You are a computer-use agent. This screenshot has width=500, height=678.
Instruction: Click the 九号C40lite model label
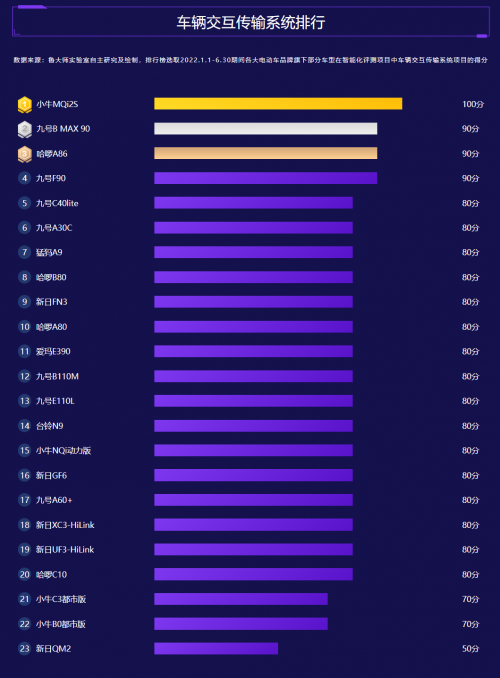tap(57, 203)
